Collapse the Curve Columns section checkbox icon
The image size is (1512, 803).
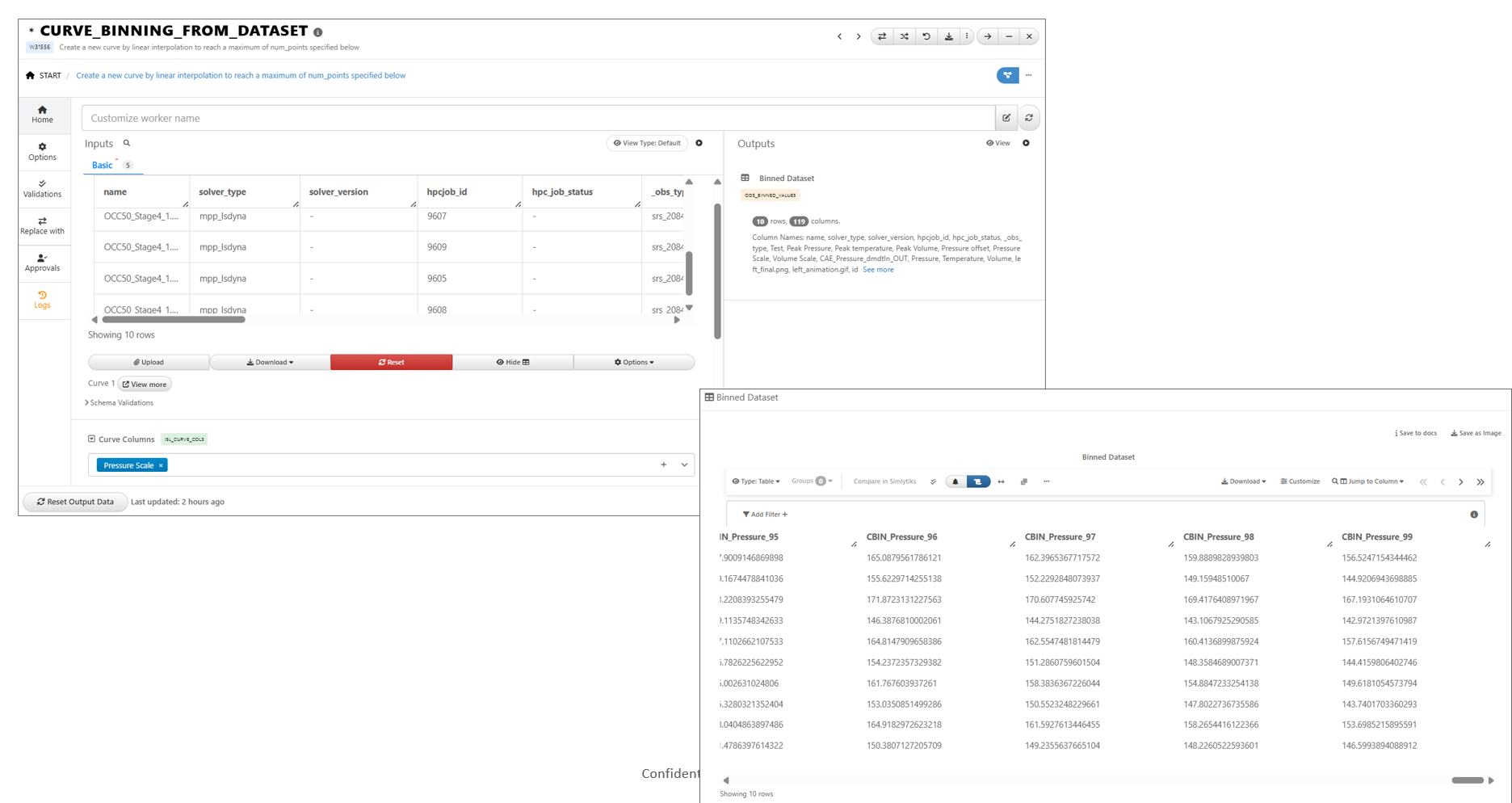click(91, 439)
